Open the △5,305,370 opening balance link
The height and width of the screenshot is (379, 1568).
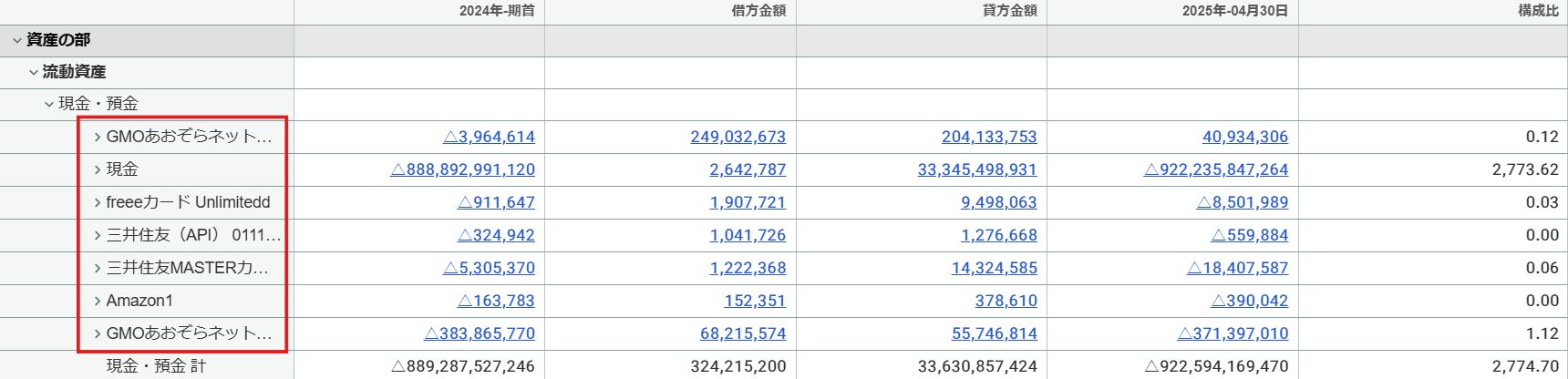coord(489,268)
